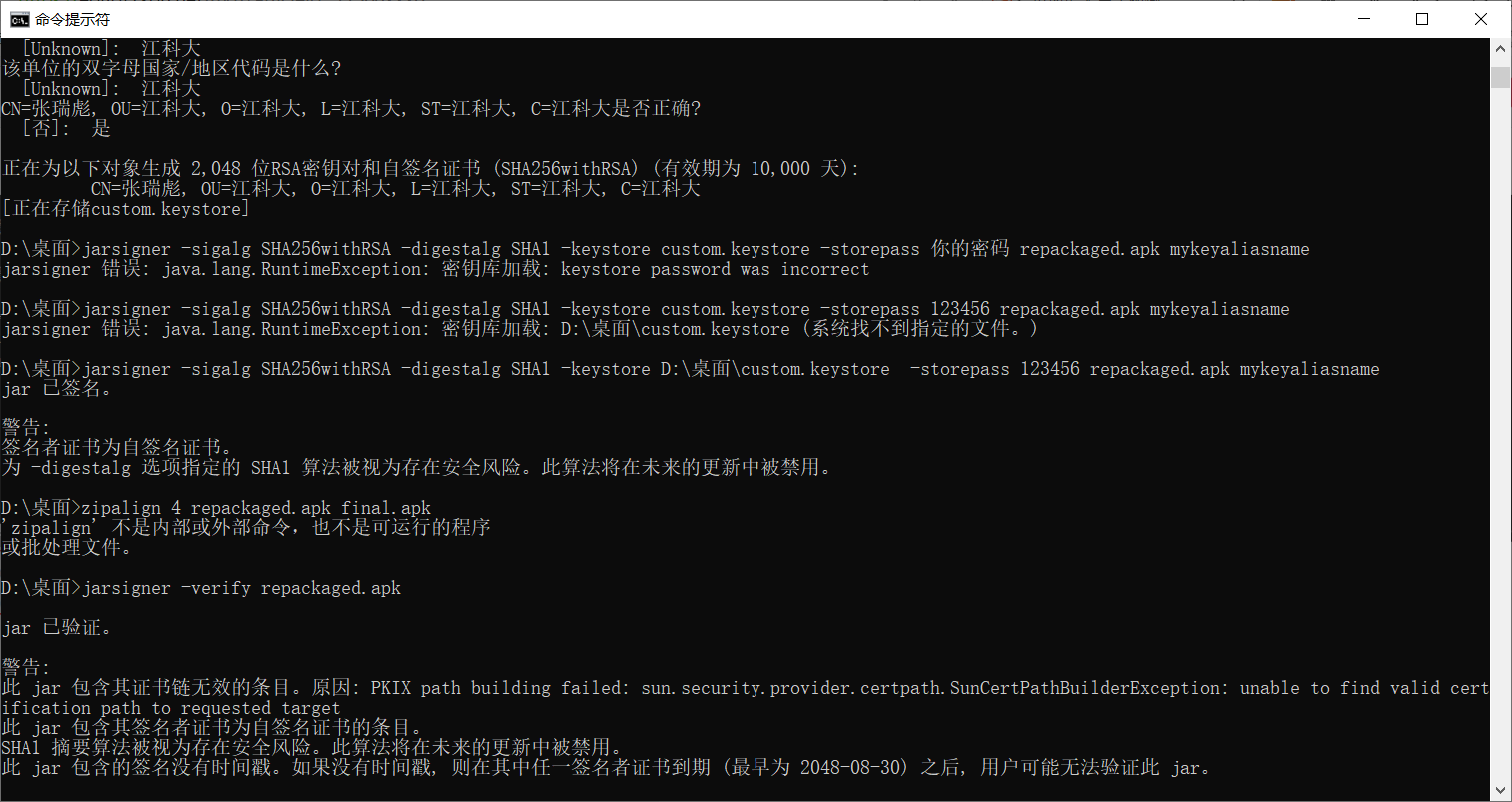Image resolution: width=1512 pixels, height=802 pixels.
Task: Click the '为 -digestalg 选项指定的 SHA1' warning line
Action: [416, 467]
